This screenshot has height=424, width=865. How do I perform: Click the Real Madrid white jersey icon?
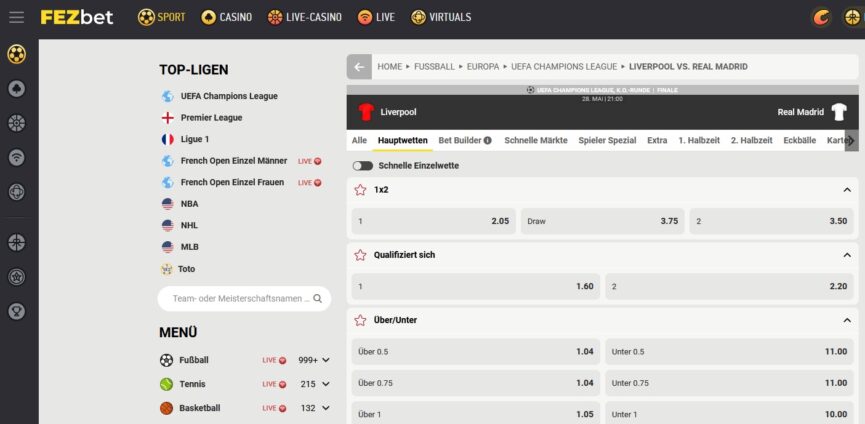click(x=839, y=112)
